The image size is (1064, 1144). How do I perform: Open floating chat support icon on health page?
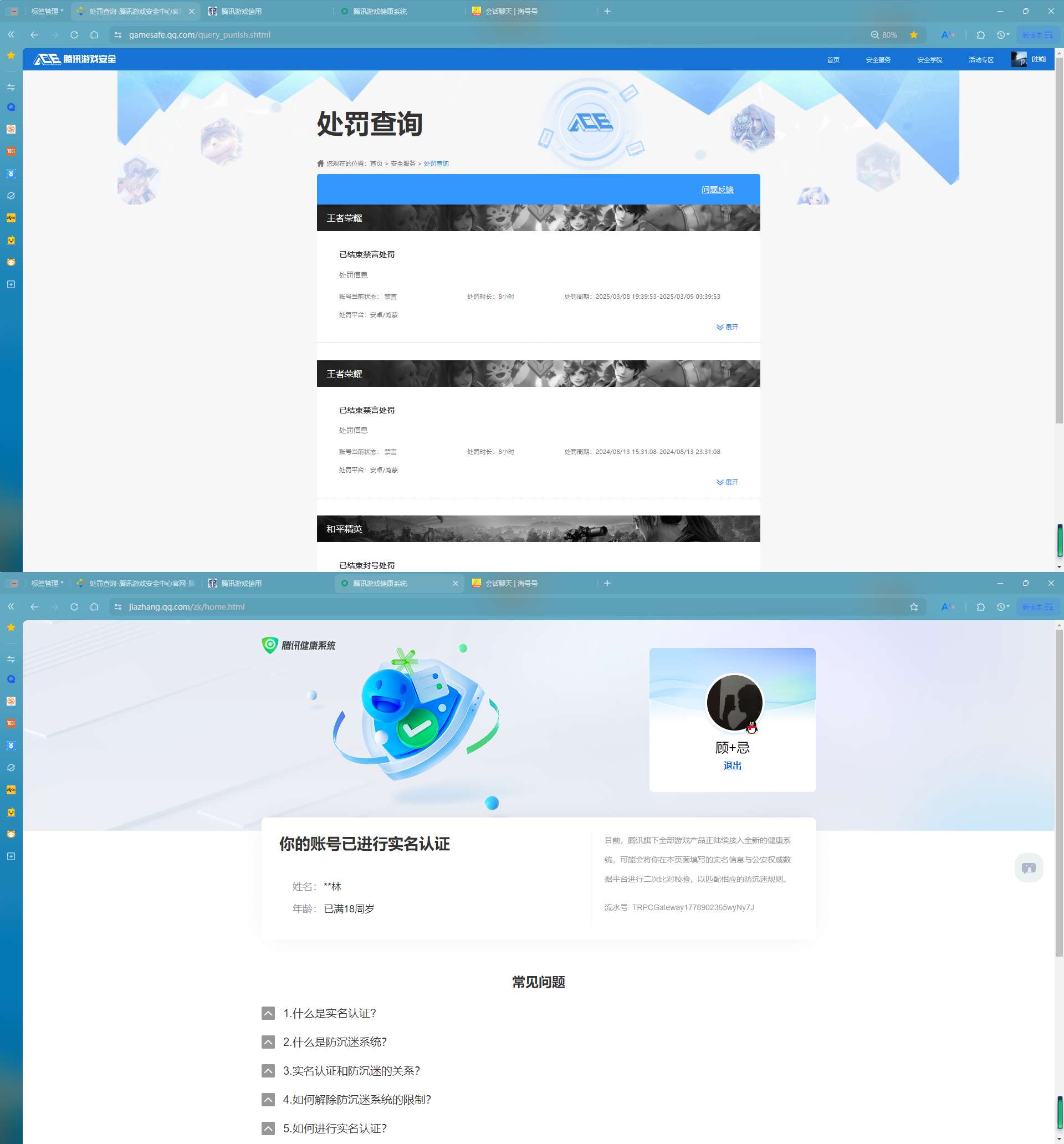(x=1029, y=868)
